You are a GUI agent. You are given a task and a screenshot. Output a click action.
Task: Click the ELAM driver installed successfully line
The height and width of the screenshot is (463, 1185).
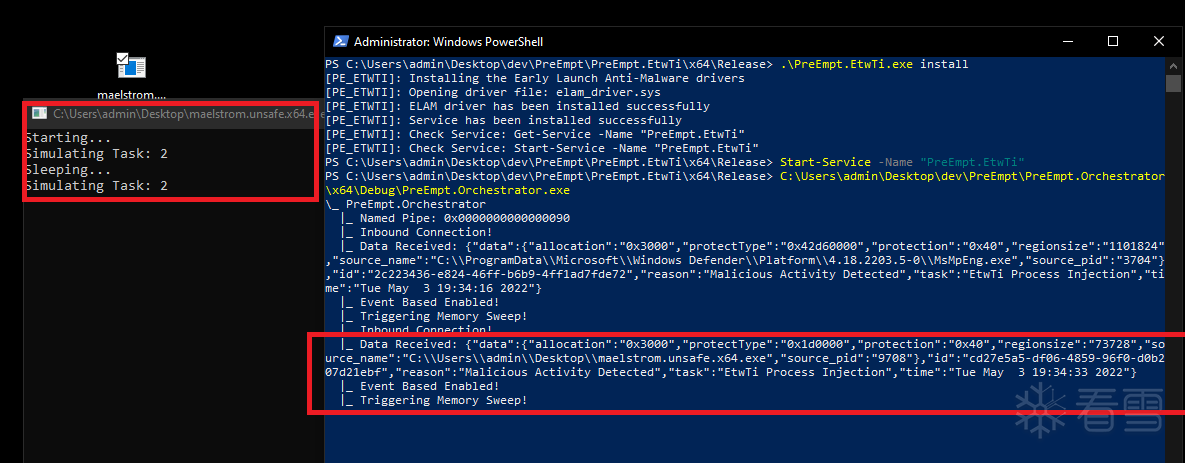pyautogui.click(x=517, y=106)
